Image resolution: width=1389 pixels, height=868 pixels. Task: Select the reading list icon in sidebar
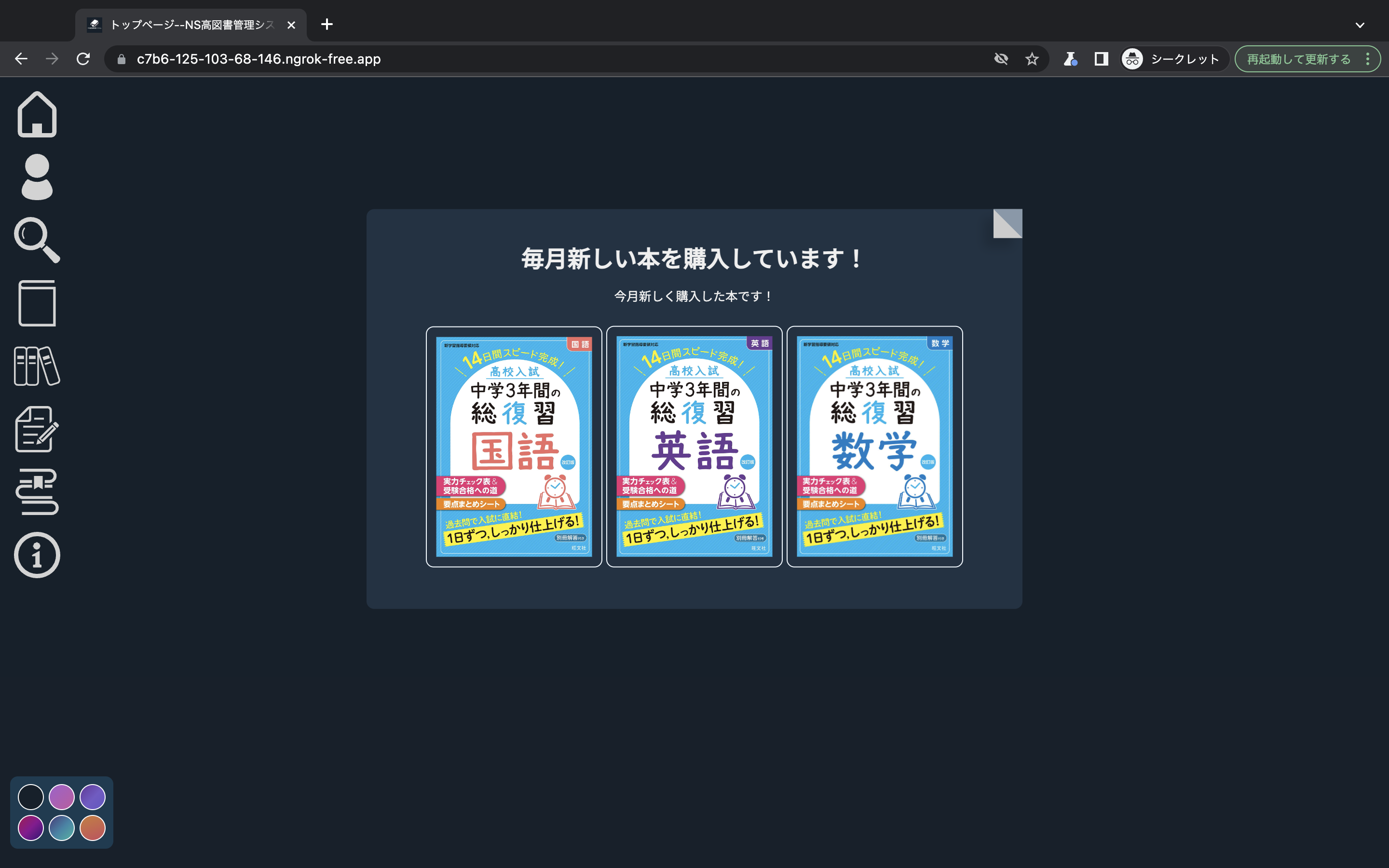37,492
